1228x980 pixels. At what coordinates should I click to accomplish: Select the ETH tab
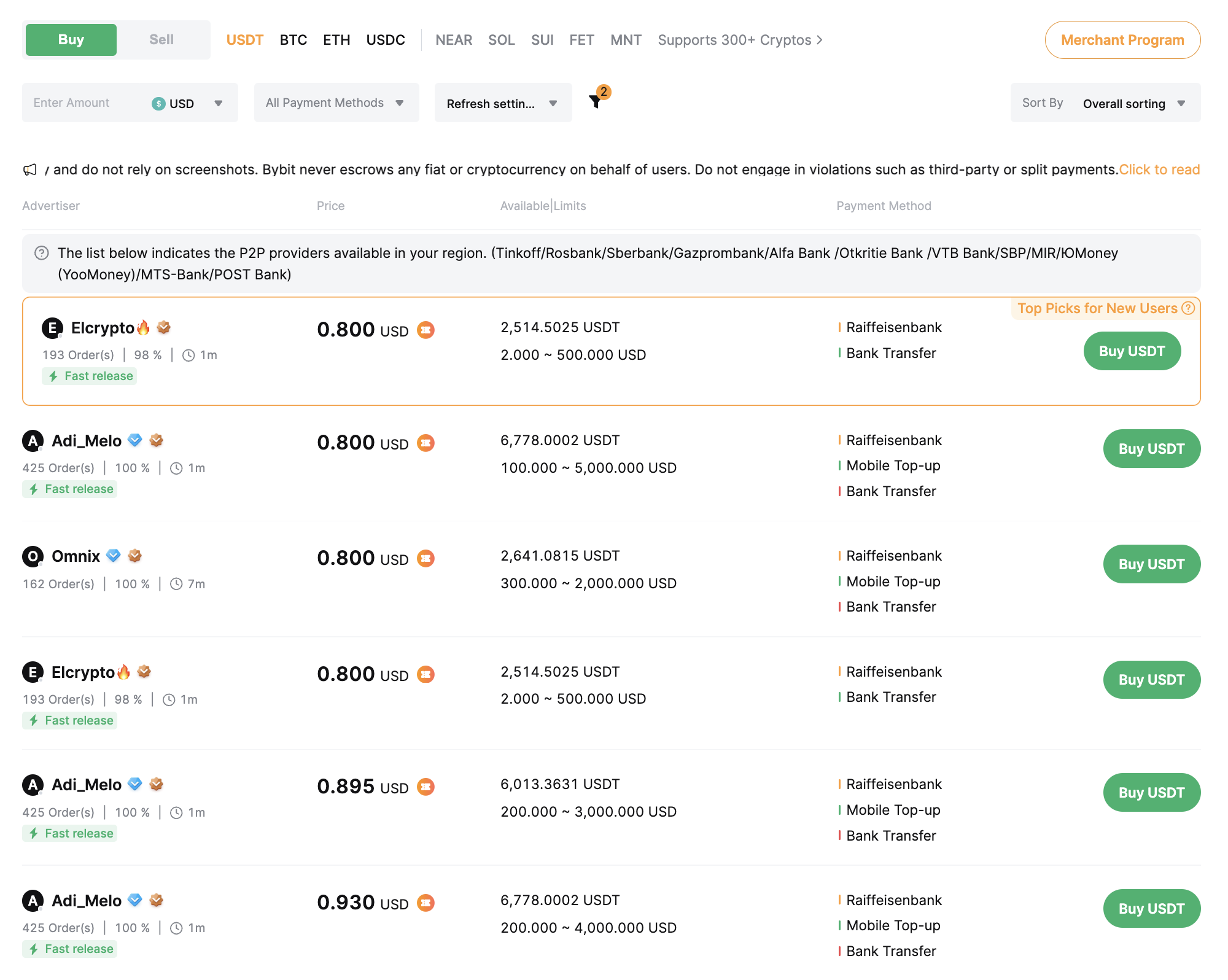[x=336, y=40]
